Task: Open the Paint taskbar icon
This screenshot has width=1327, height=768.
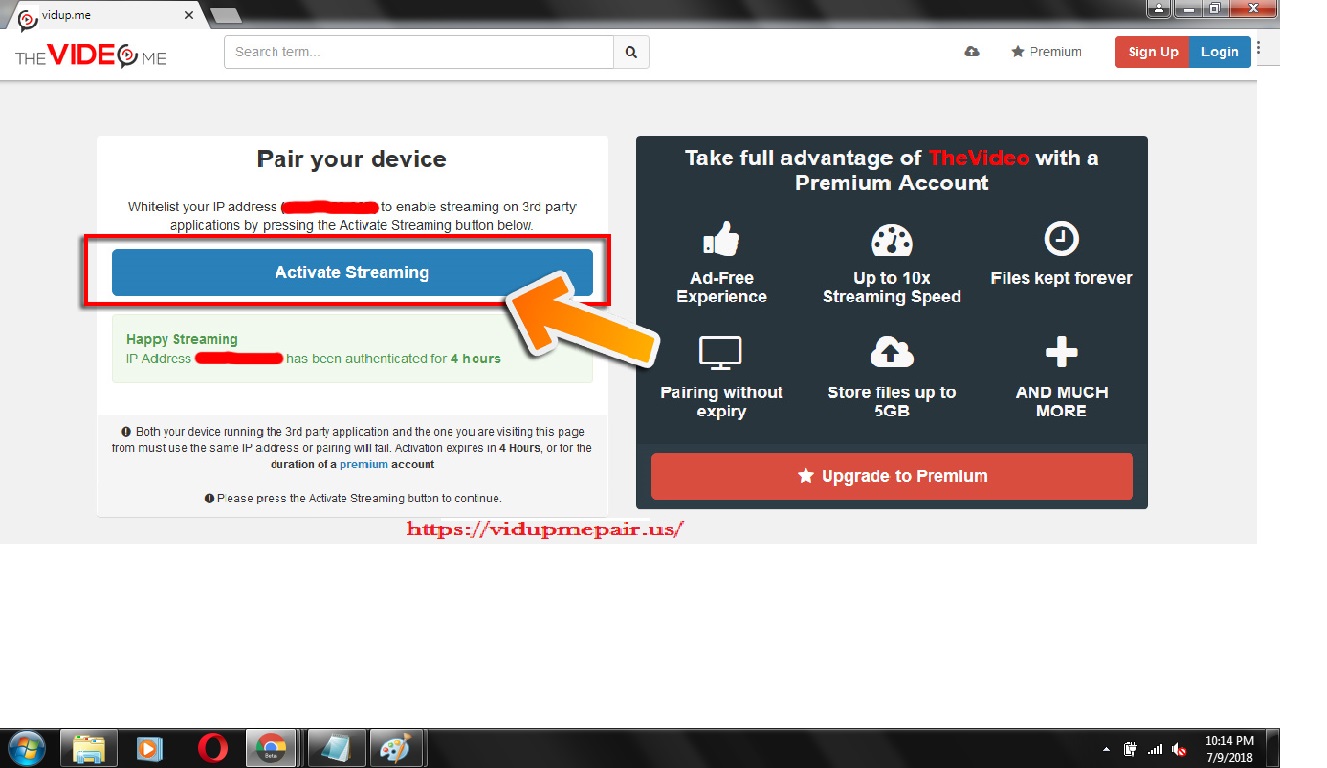Action: point(397,748)
